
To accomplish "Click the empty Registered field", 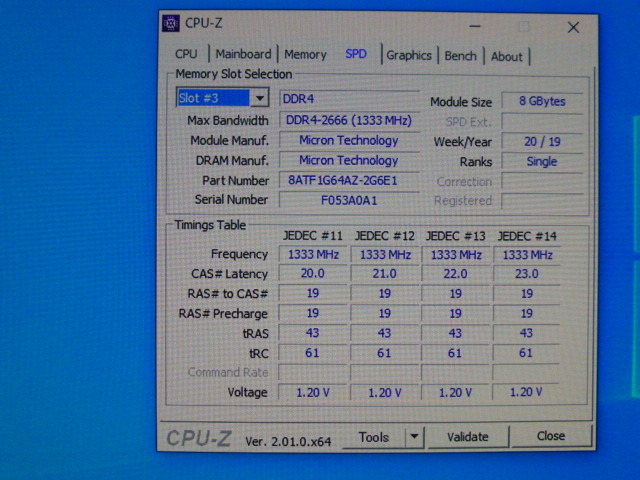I will pyautogui.click(x=542, y=201).
